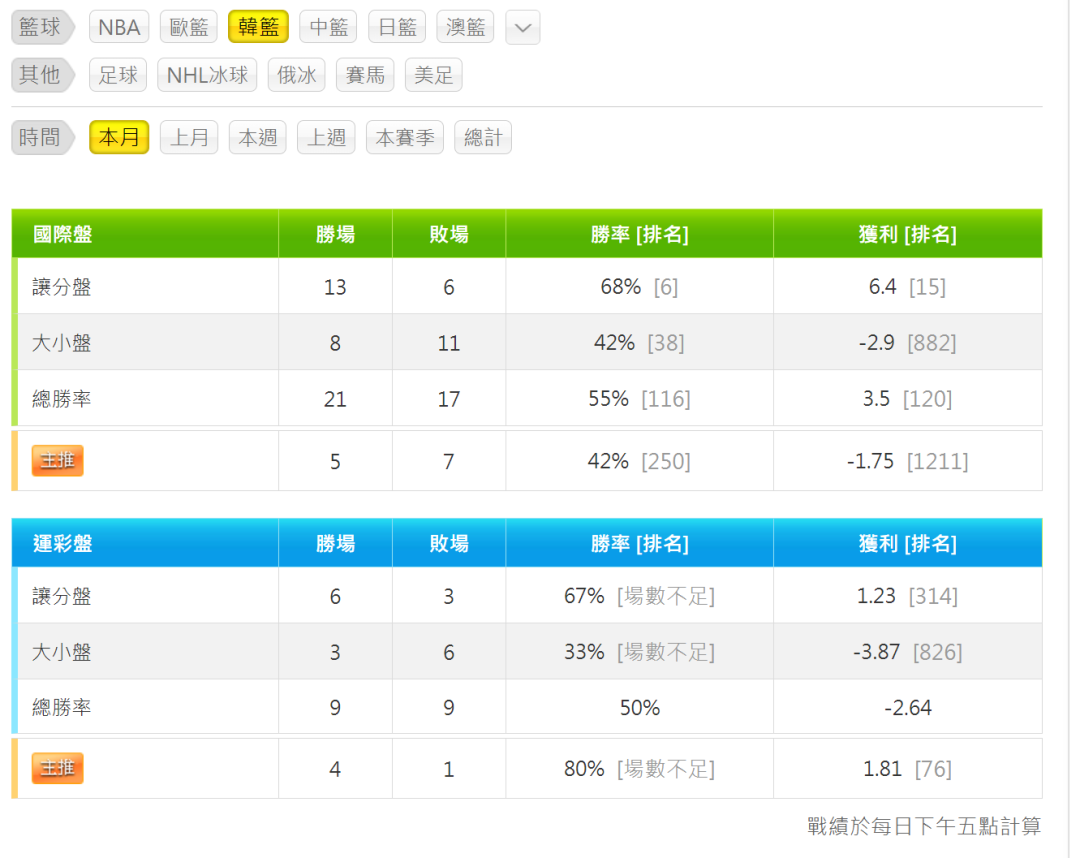This screenshot has height=858, width=1080.
Task: Click the 55% [116] win rate cell
Action: click(x=639, y=399)
